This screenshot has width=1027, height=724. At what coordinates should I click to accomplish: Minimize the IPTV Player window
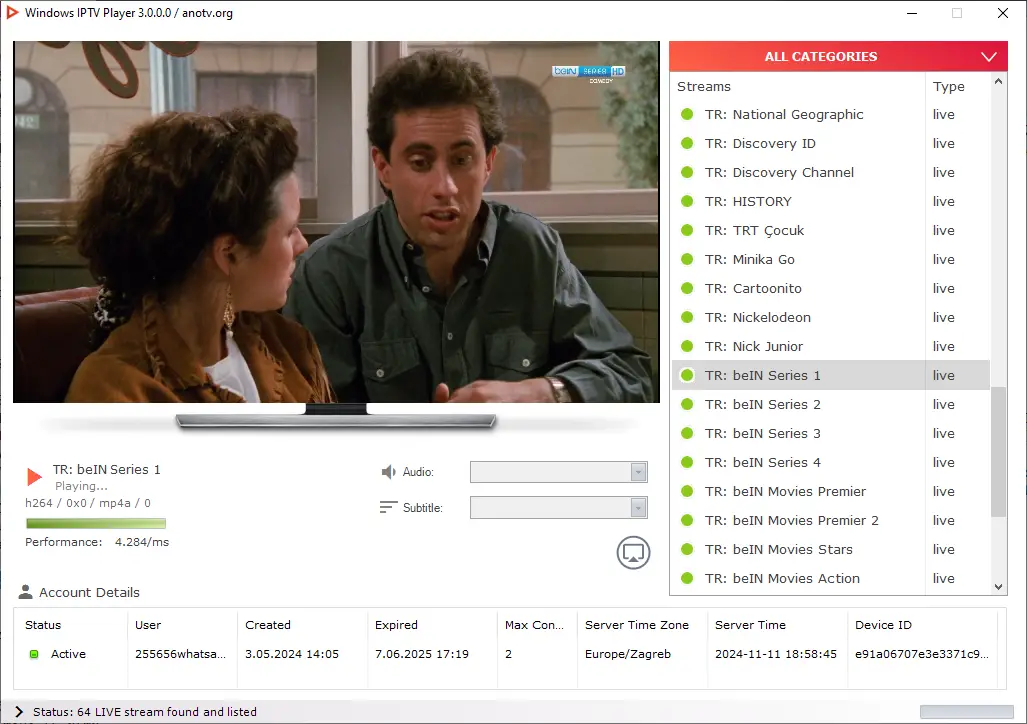click(x=912, y=13)
